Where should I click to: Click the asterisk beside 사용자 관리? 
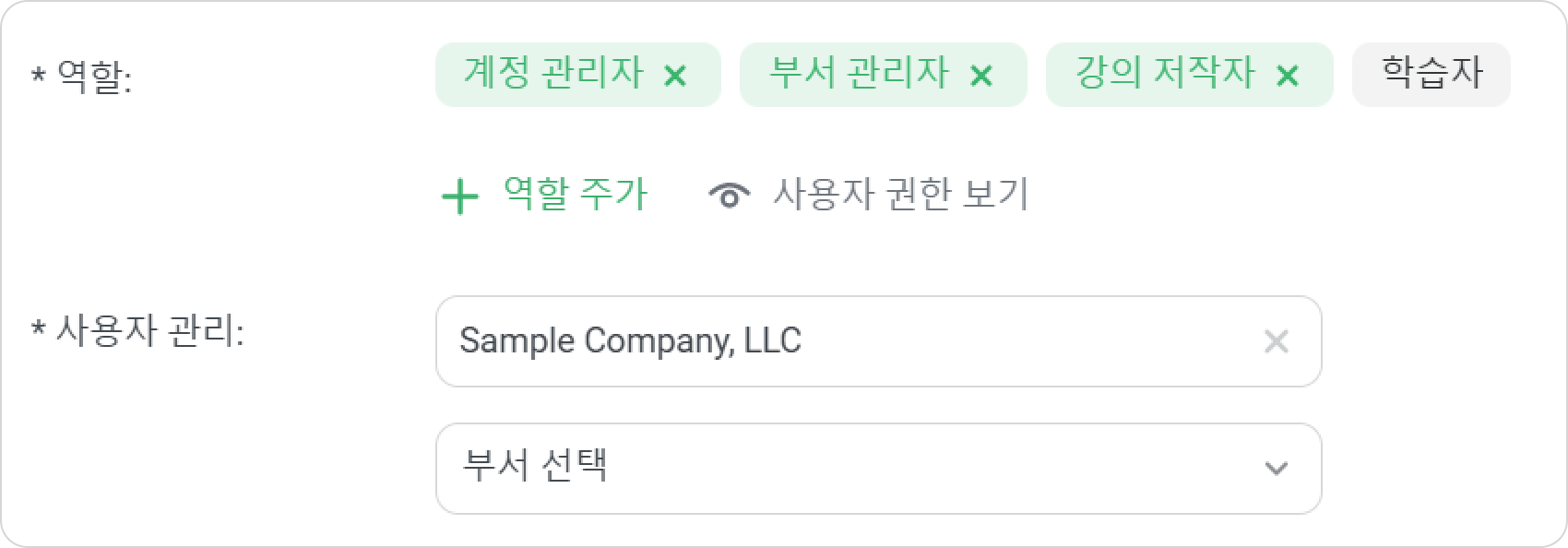pos(38,328)
